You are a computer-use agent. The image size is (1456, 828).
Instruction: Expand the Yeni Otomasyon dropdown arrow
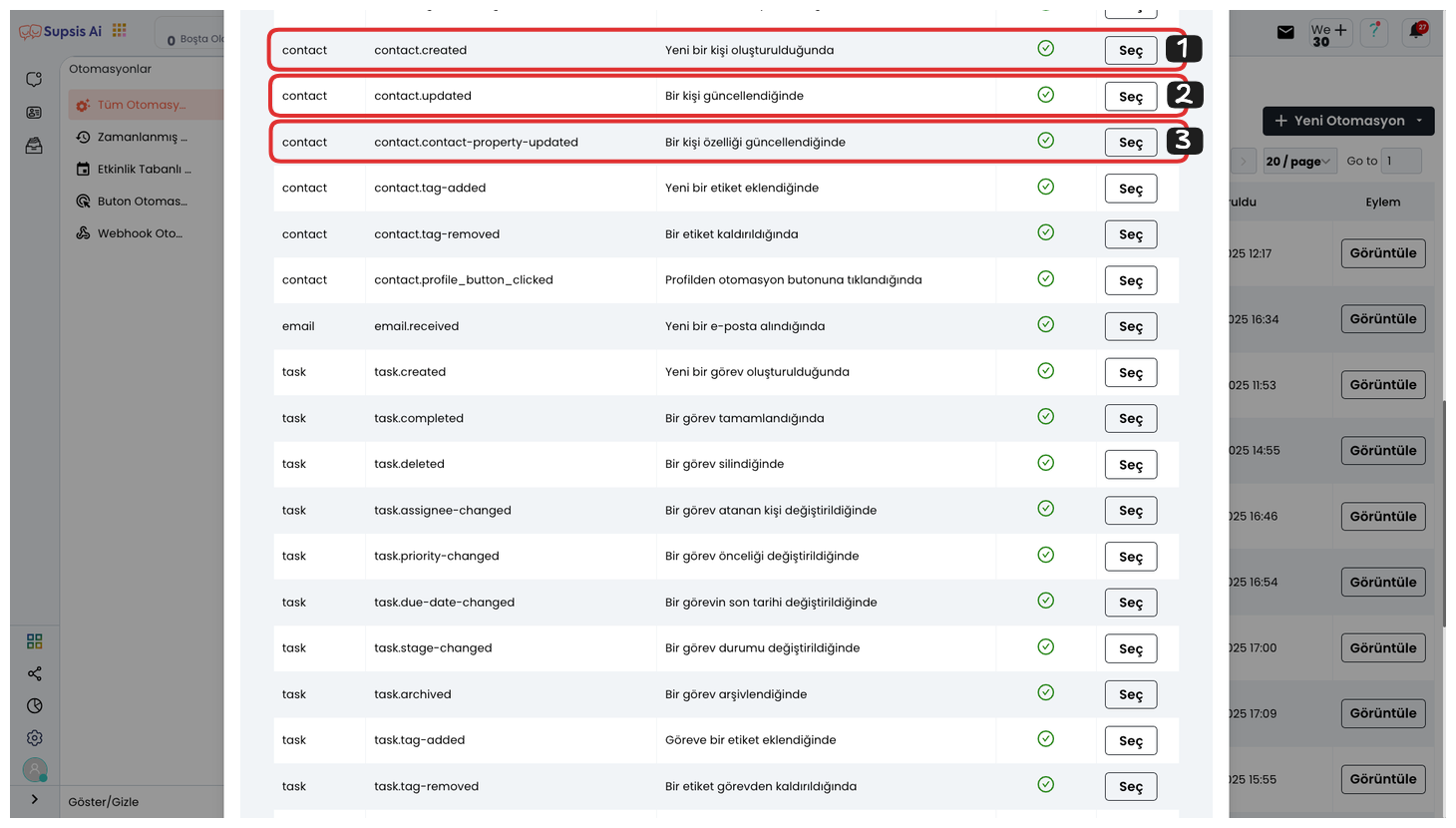[1419, 121]
